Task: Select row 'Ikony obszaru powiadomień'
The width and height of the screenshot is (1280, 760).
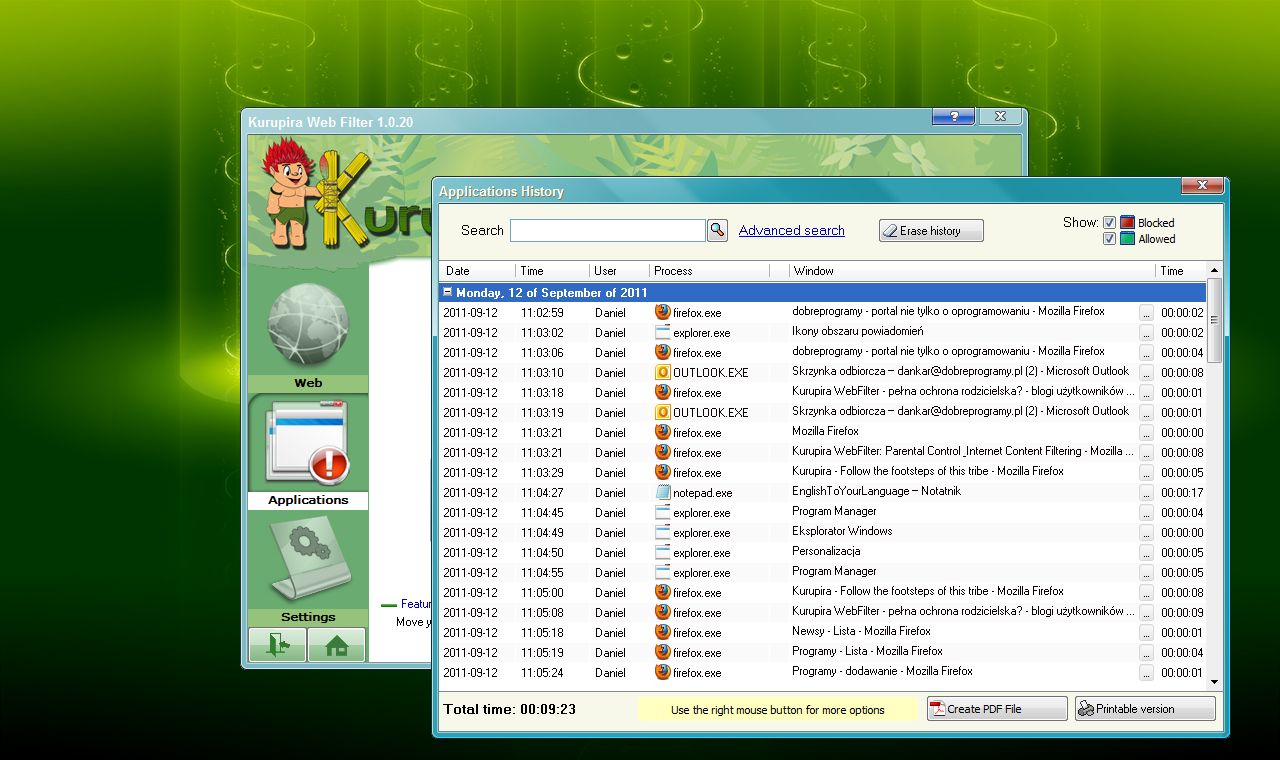Action: pos(823,332)
